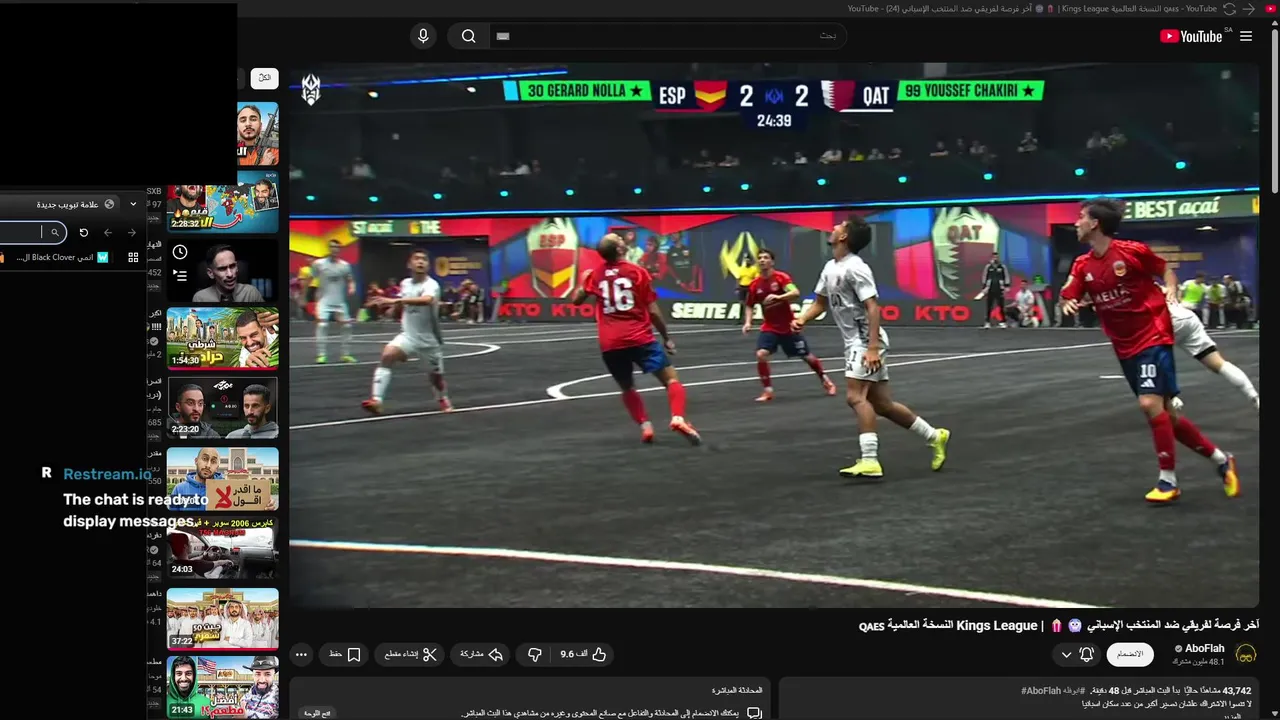
Task: Open the more actions three-dot menu
Action: (x=301, y=654)
